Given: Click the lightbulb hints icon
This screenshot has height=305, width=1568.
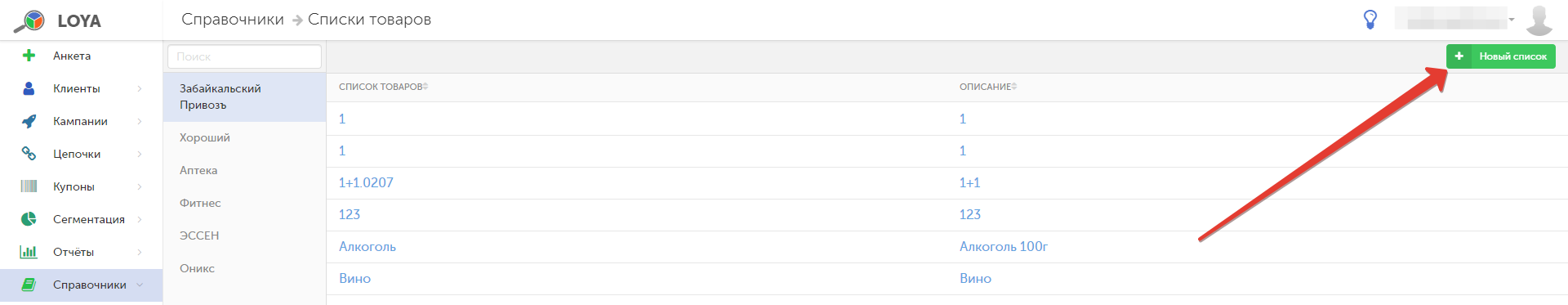Looking at the screenshot, I should [1370, 20].
